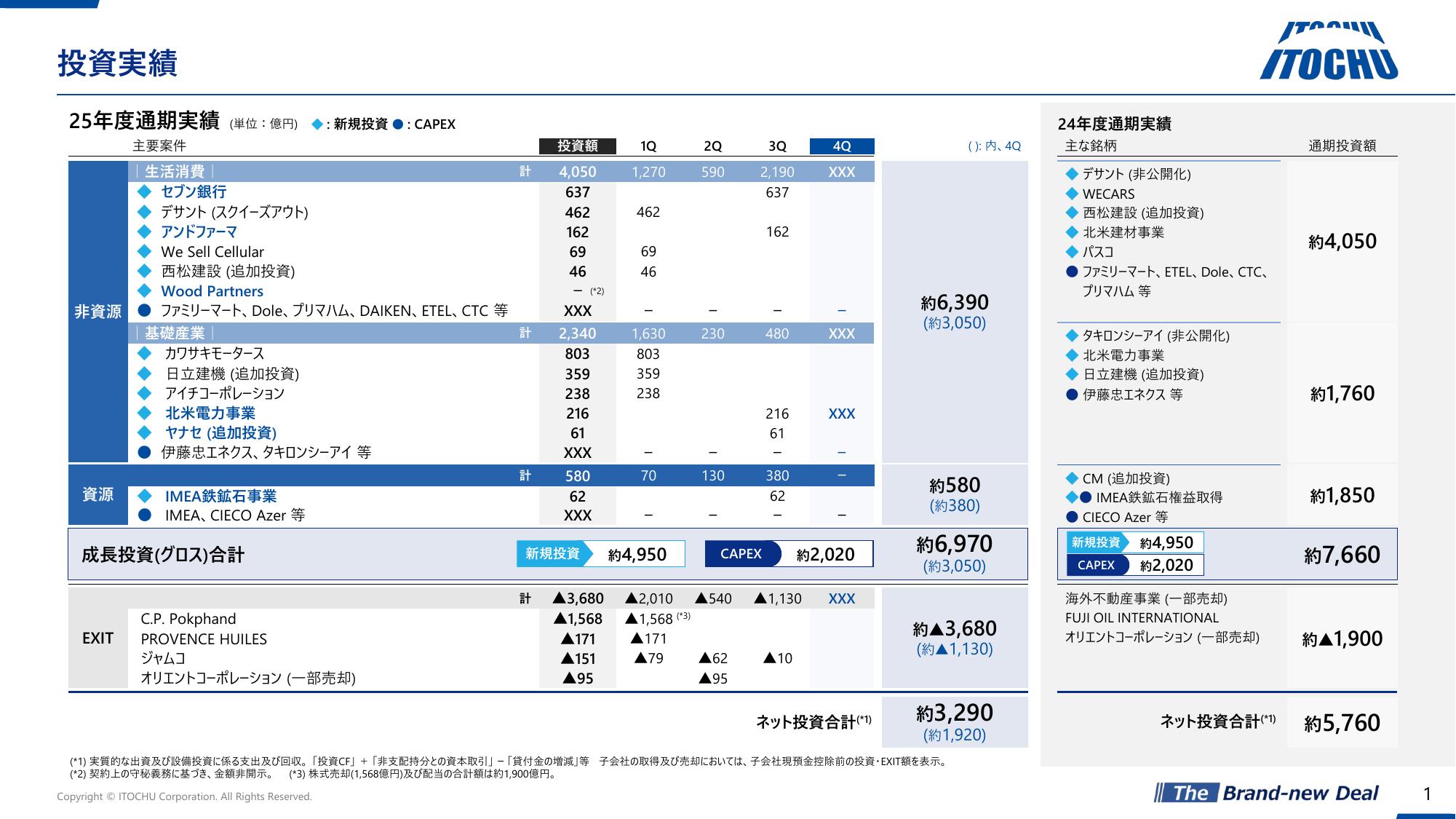This screenshot has width=1456, height=819.
Task: Click the diamond bullet beside CM (追加投資)
Action: coord(1071,478)
